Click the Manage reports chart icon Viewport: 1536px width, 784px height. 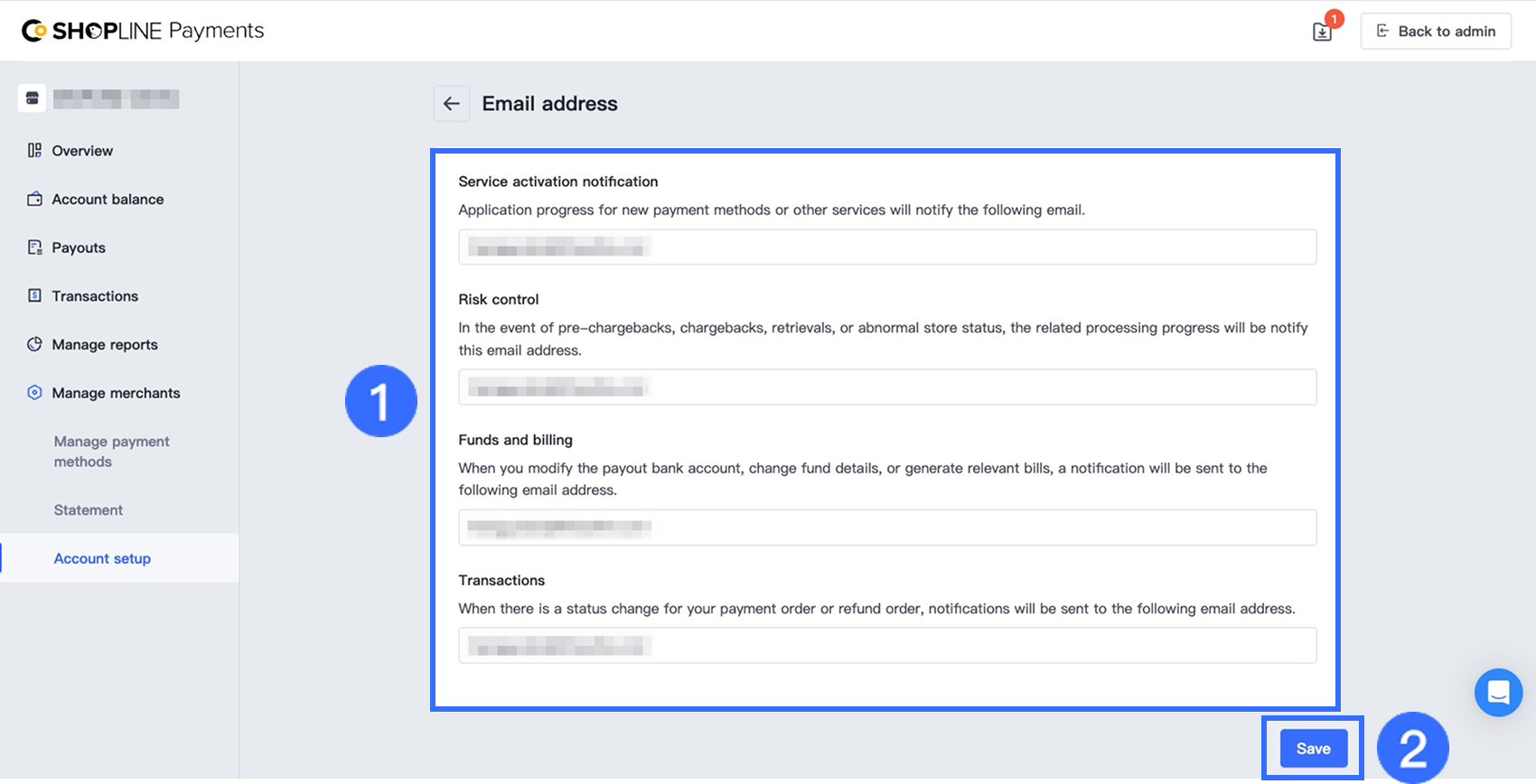pyautogui.click(x=34, y=344)
